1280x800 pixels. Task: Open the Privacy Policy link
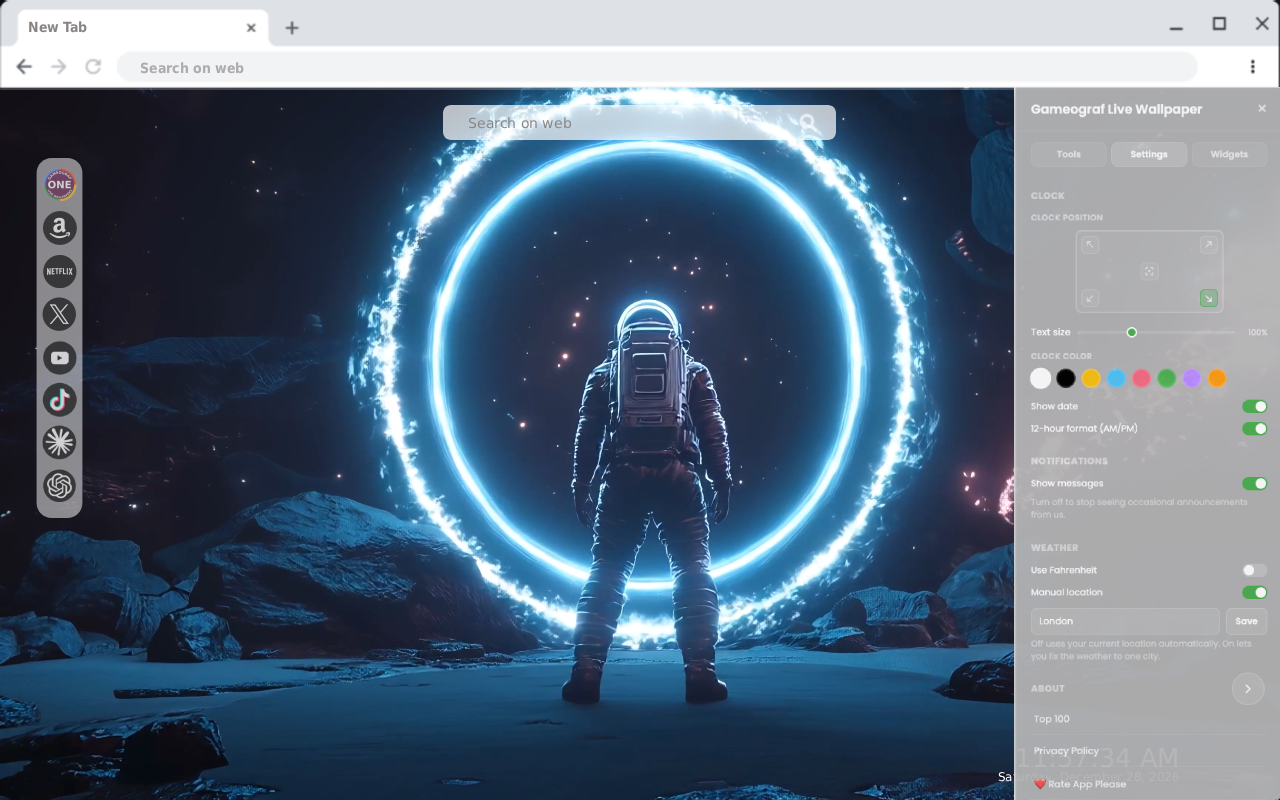pos(1066,751)
